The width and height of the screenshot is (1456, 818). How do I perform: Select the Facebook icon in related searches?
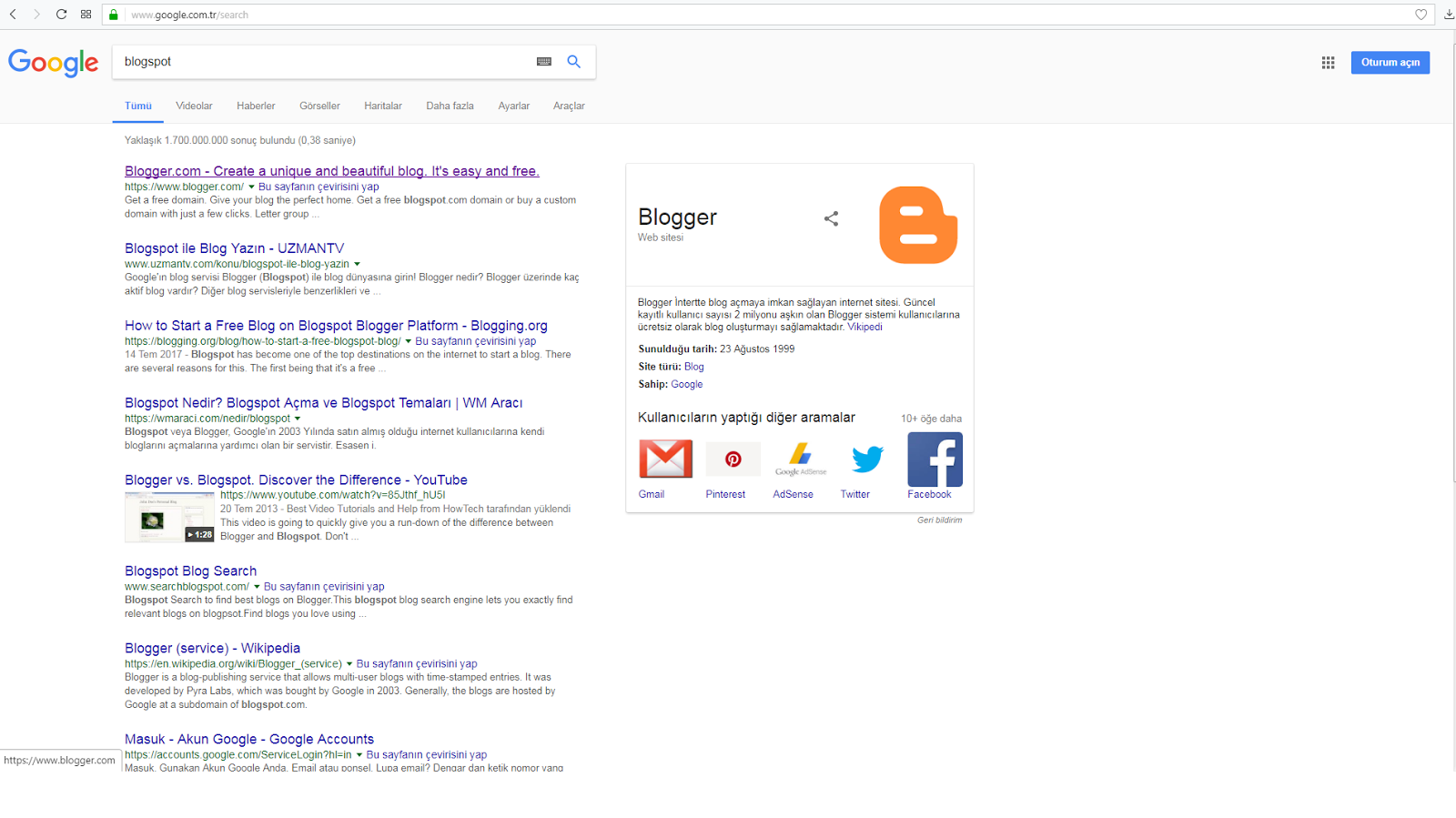click(x=935, y=459)
